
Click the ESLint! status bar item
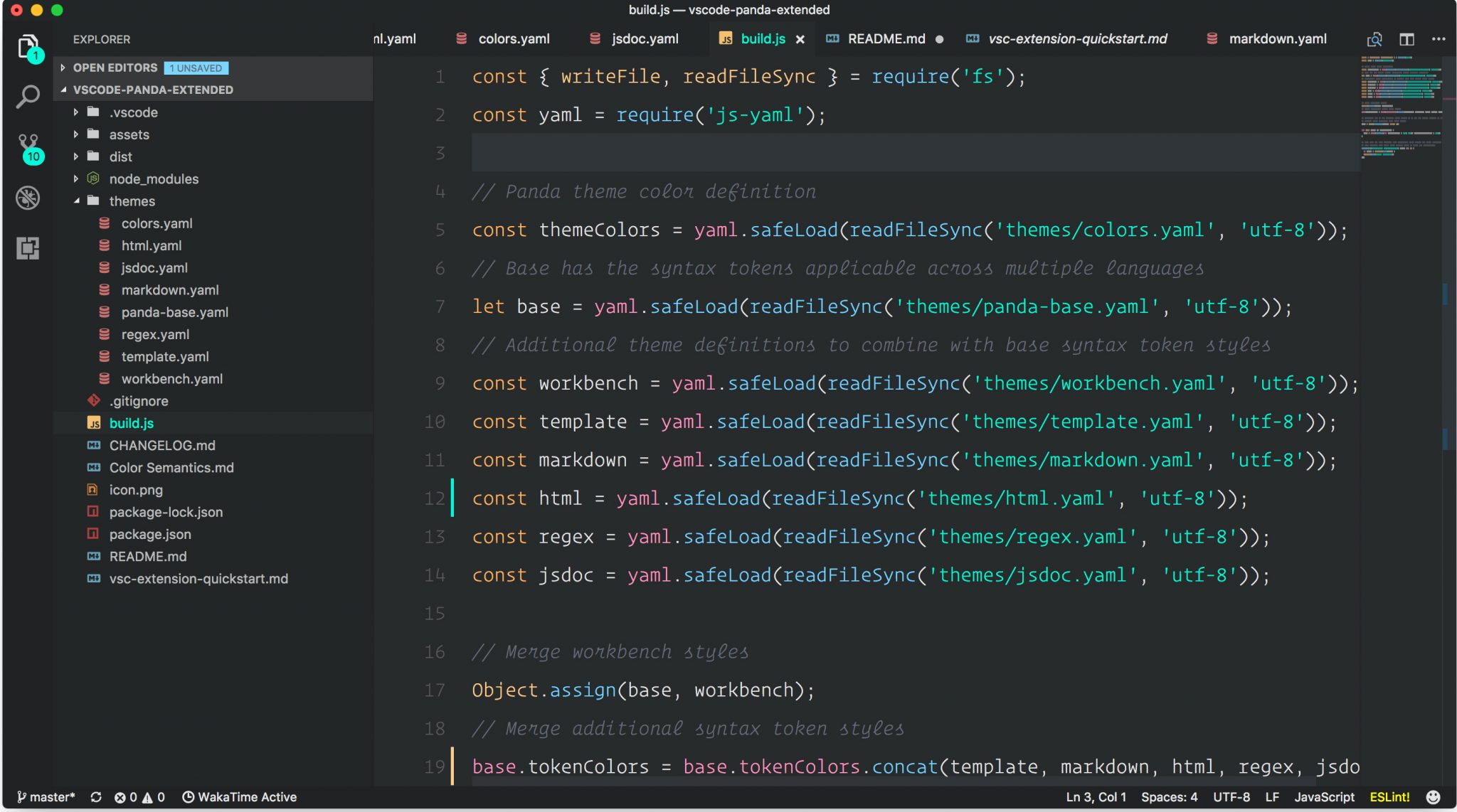pyautogui.click(x=1391, y=797)
